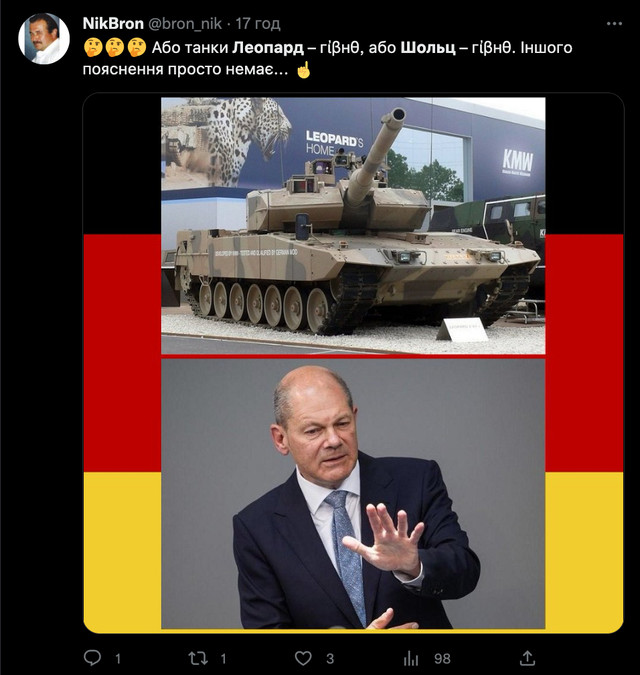Like the tweet with the heart icon
Viewport: 640px width, 675px height.
(x=303, y=658)
